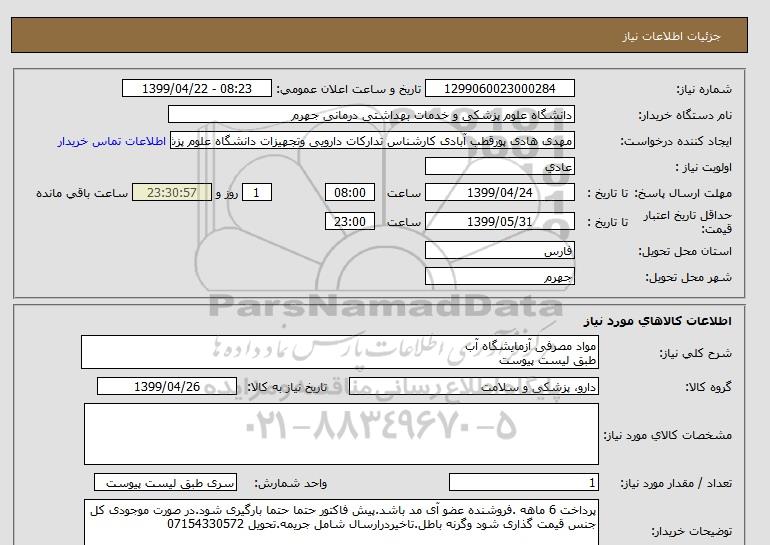The image size is (770, 545).
Task: Click the label شهر محل تحویل
Action: (688, 277)
